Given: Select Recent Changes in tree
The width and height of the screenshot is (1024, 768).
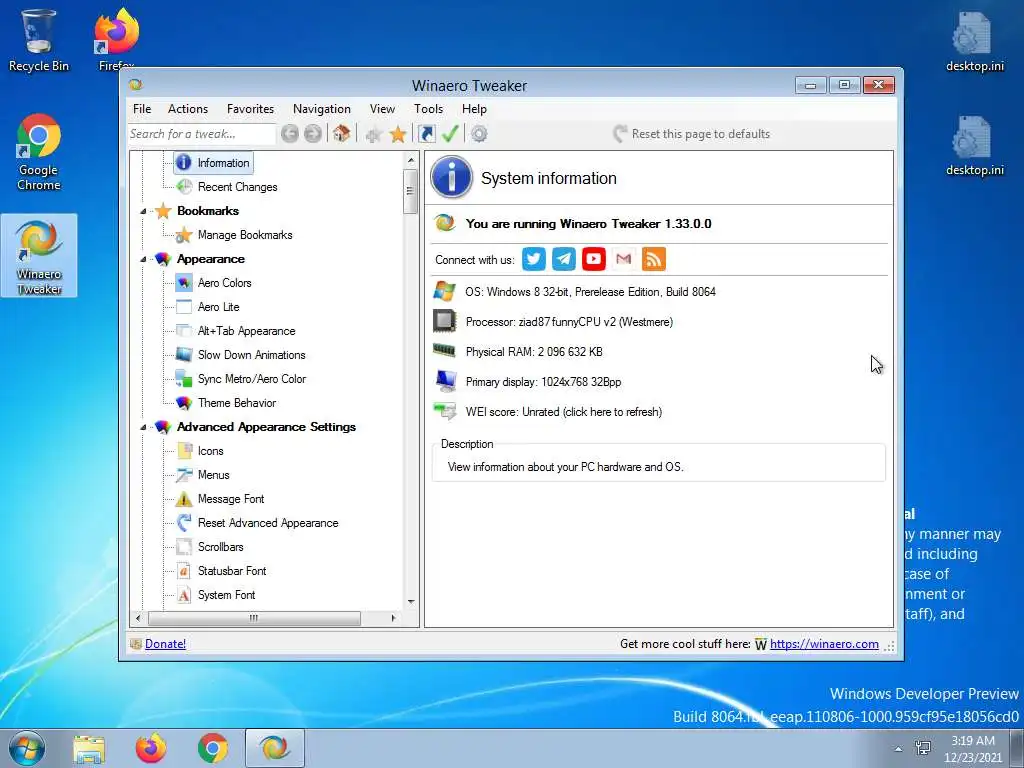Looking at the screenshot, I should point(237,187).
